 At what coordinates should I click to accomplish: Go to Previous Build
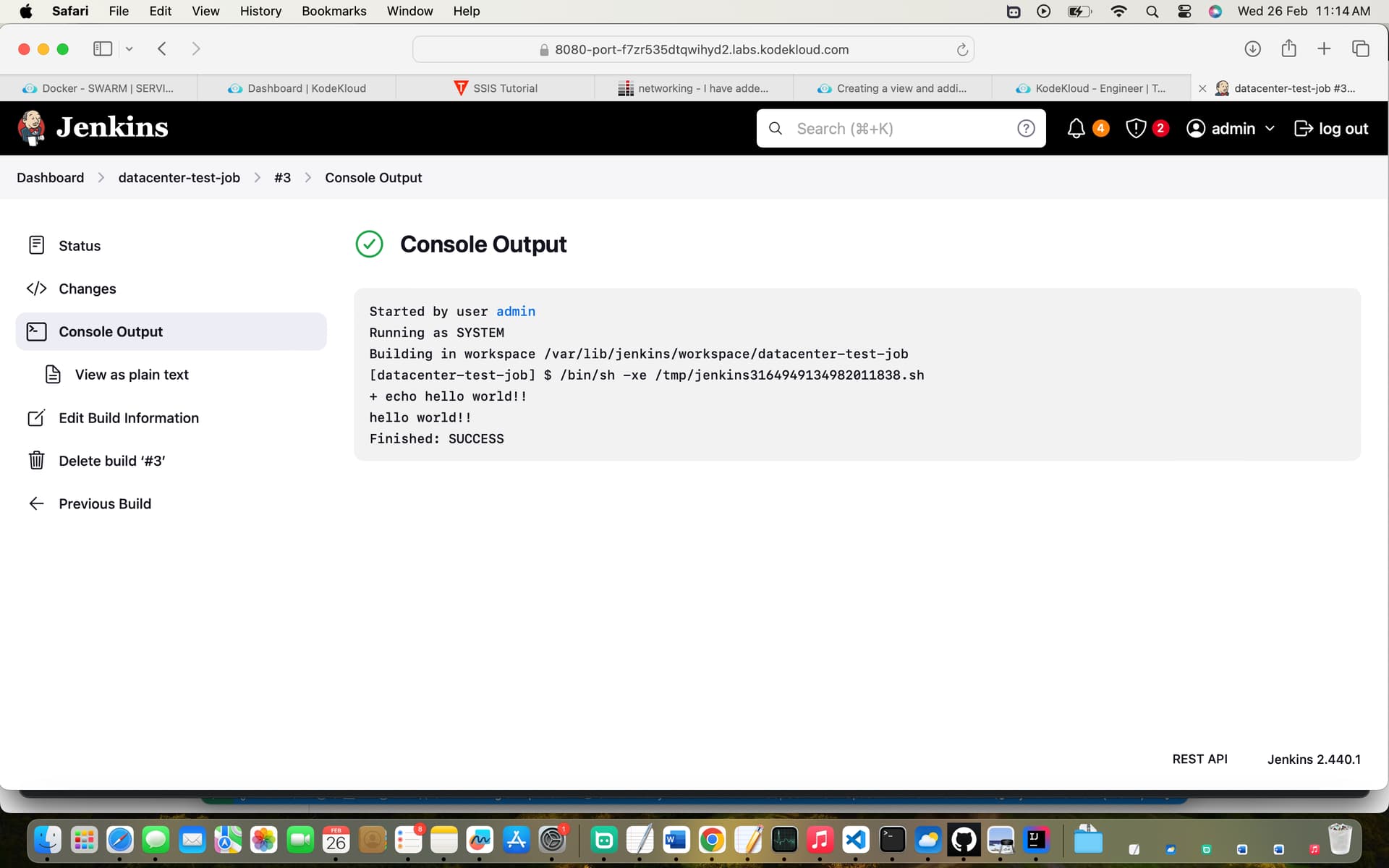pyautogui.click(x=105, y=504)
